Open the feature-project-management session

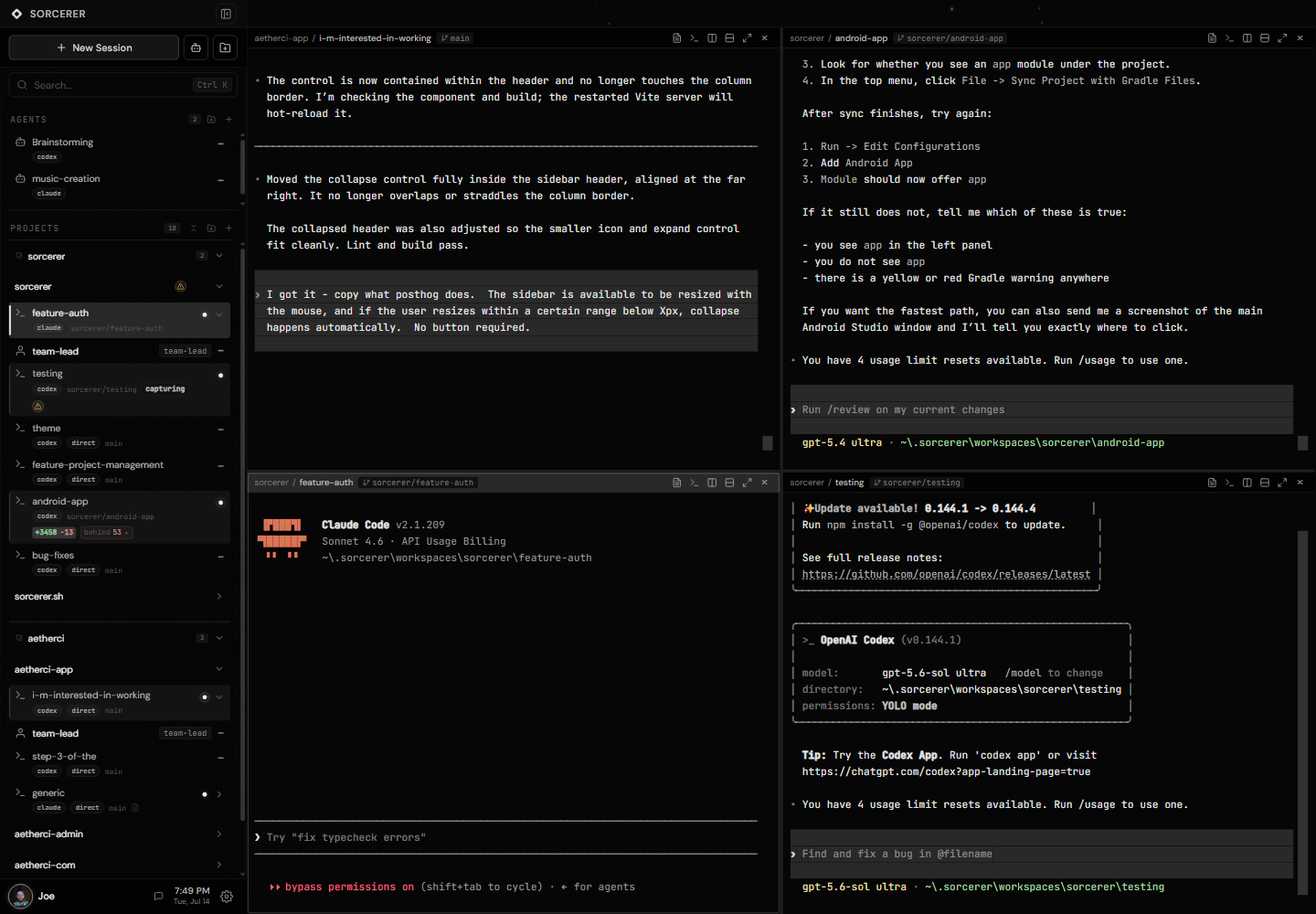[x=120, y=472]
